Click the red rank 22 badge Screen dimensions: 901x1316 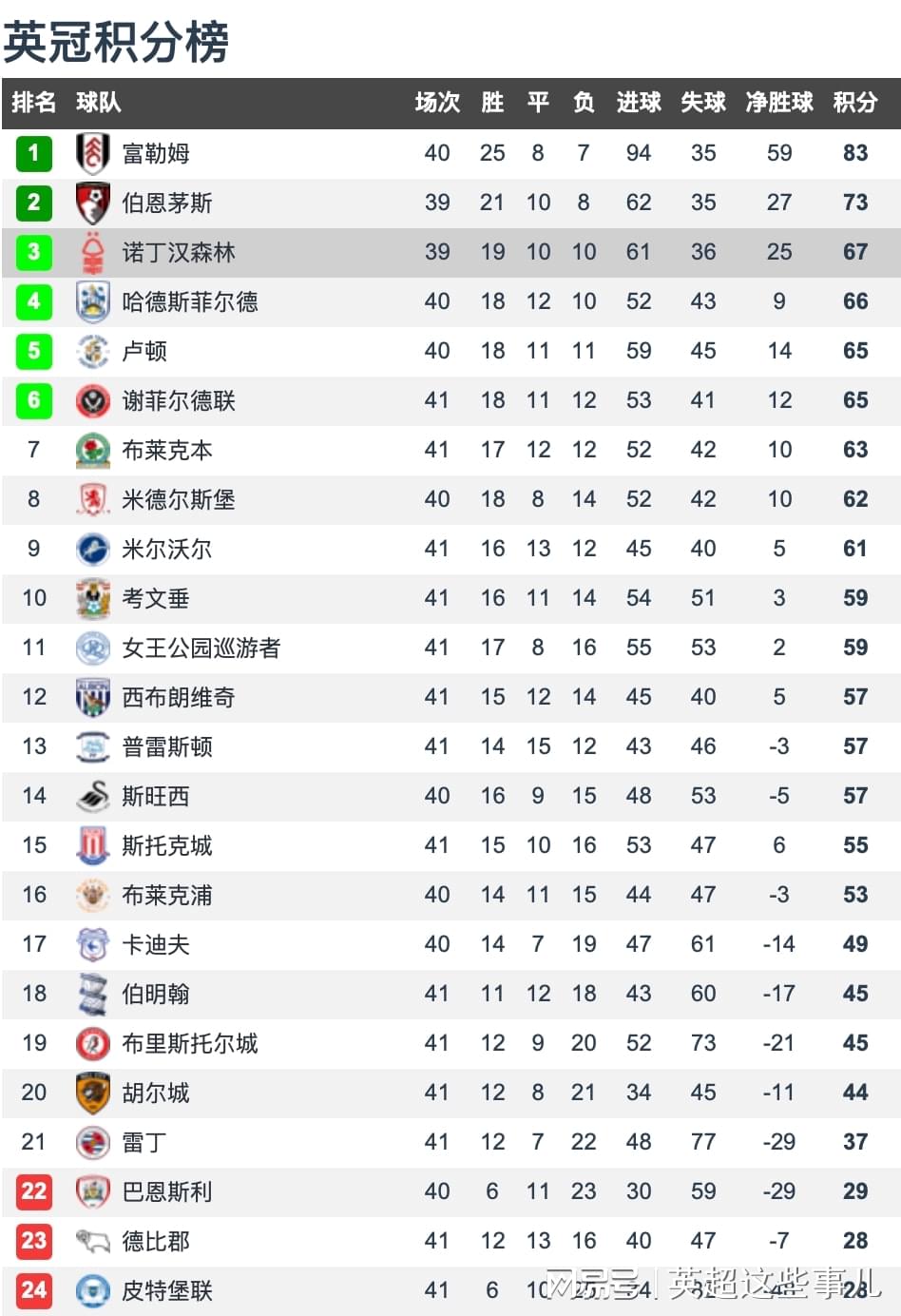tap(34, 1191)
